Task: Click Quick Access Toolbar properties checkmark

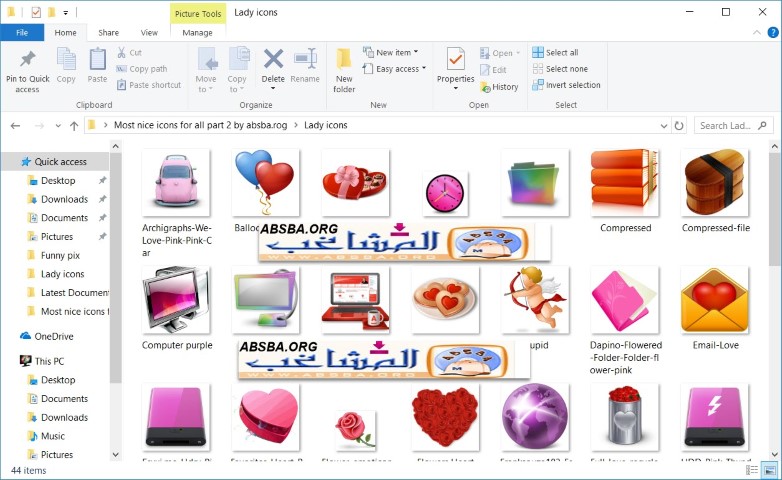Action: [36, 12]
